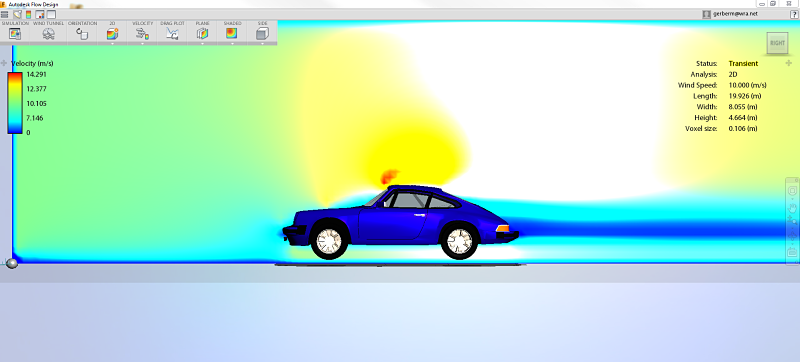Expand the Velocity dropdown arrow

[142, 43]
